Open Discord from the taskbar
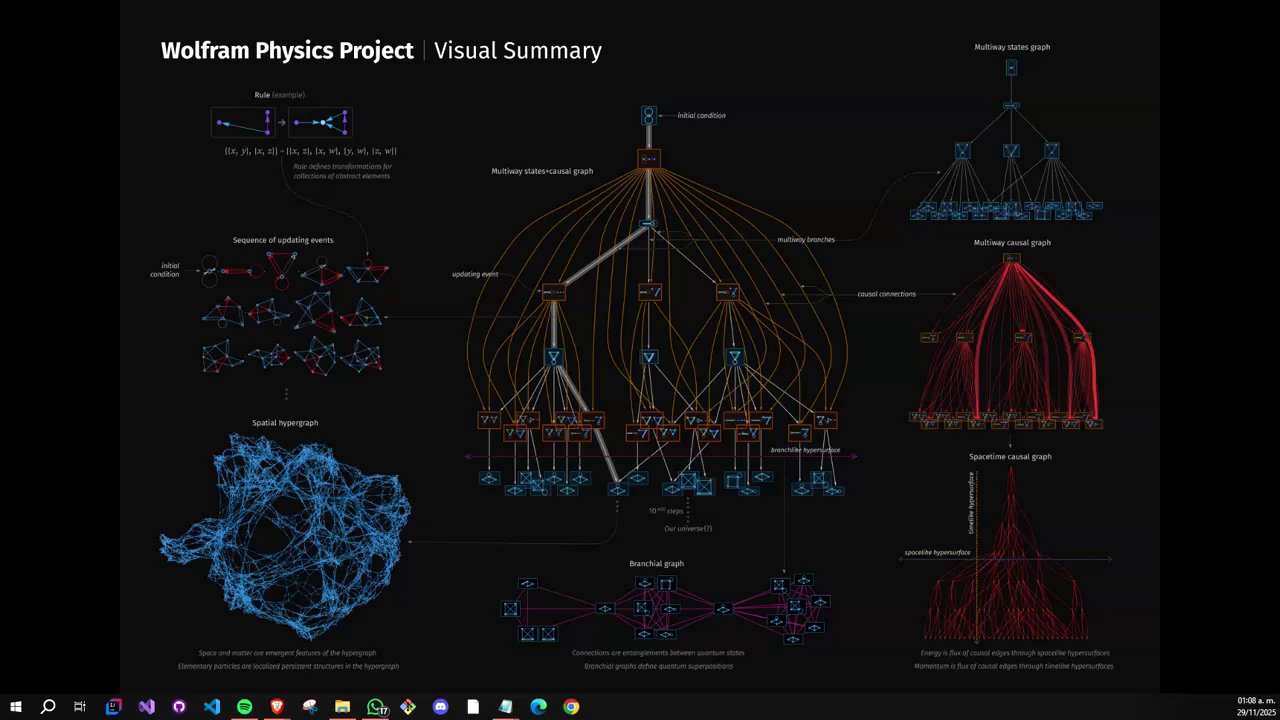Screen dimensions: 1280x720 [440, 707]
